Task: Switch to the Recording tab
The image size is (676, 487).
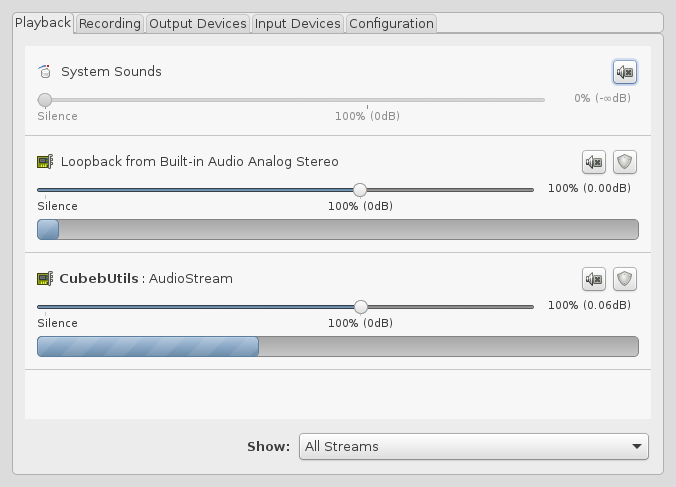Action: (x=110, y=23)
